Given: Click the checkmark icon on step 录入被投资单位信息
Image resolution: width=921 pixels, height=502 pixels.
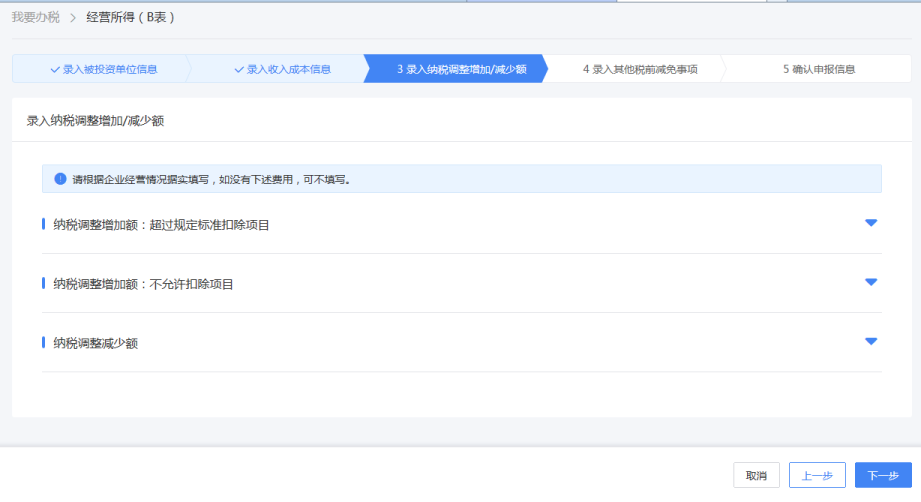Looking at the screenshot, I should tap(55, 70).
